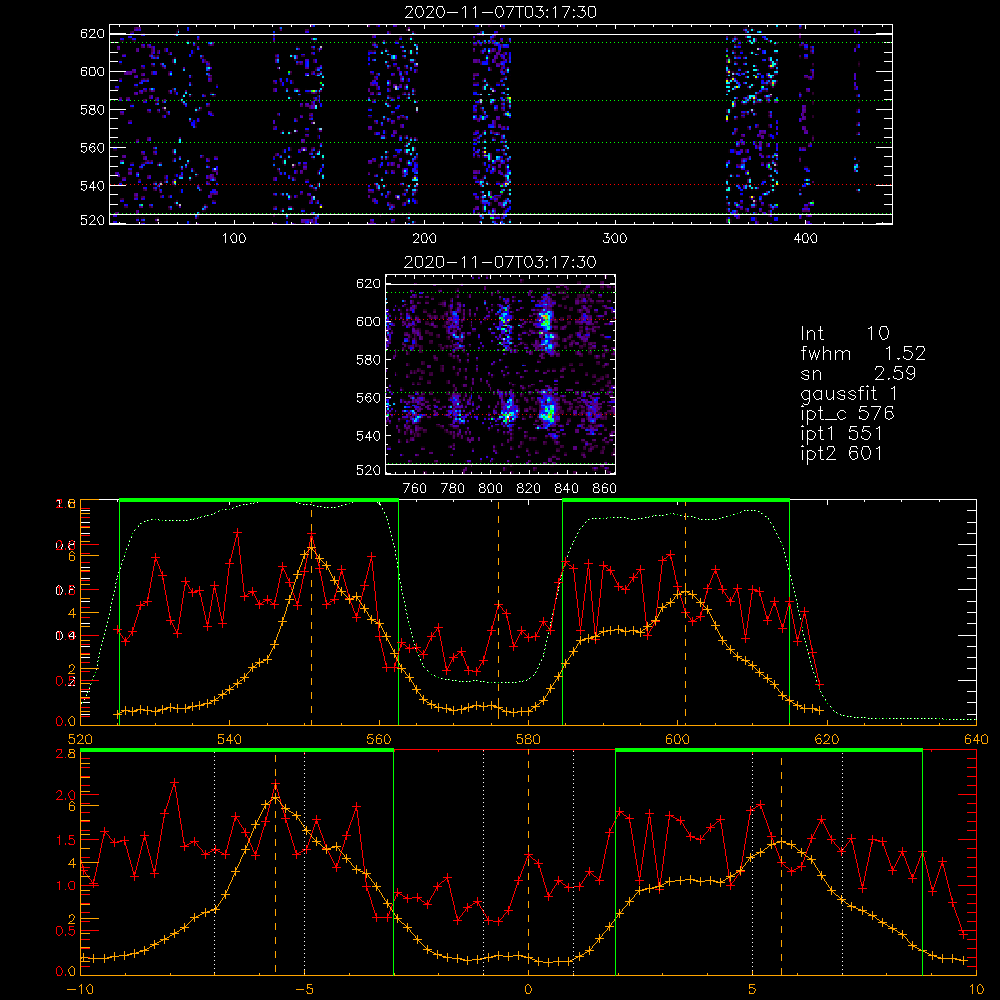Click axis label 600 on third plot x-axis

677,740
